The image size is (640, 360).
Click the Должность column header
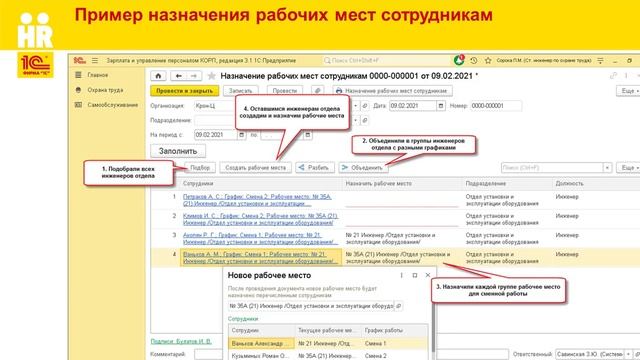coord(596,184)
